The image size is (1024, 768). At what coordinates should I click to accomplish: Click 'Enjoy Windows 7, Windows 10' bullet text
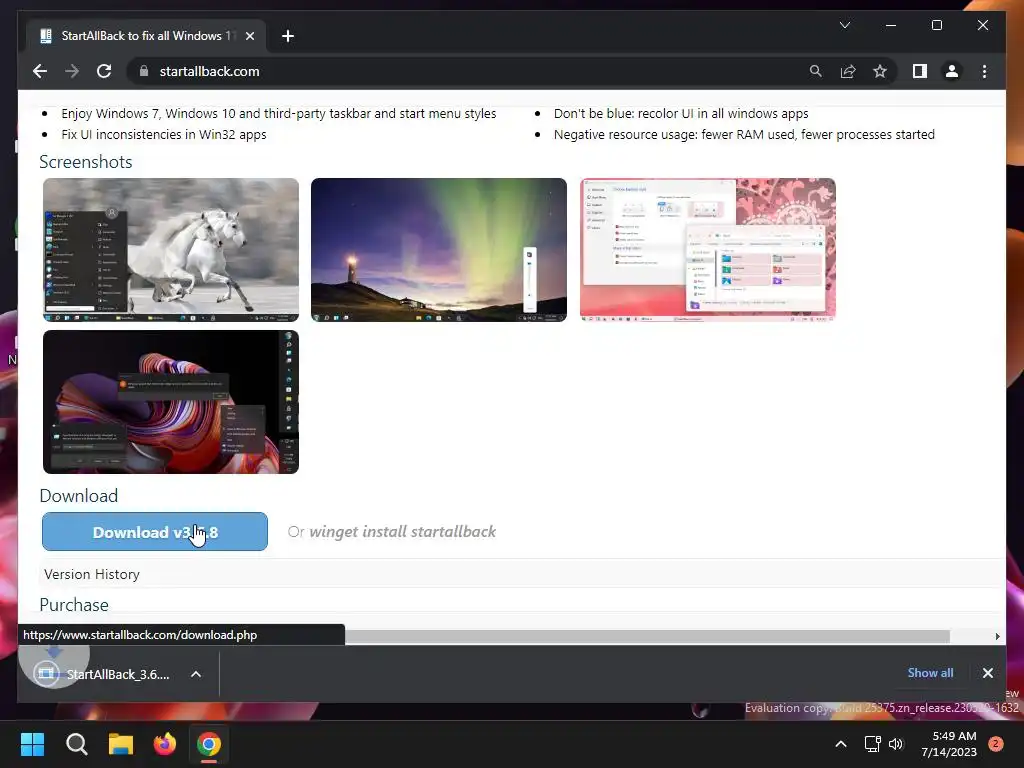pos(279,114)
